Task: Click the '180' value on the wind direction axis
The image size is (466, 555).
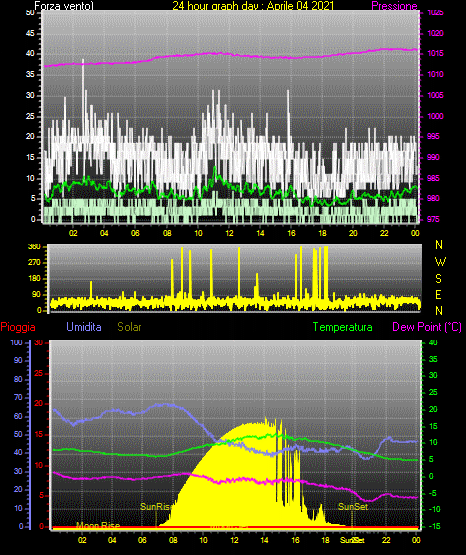Action: (34, 279)
